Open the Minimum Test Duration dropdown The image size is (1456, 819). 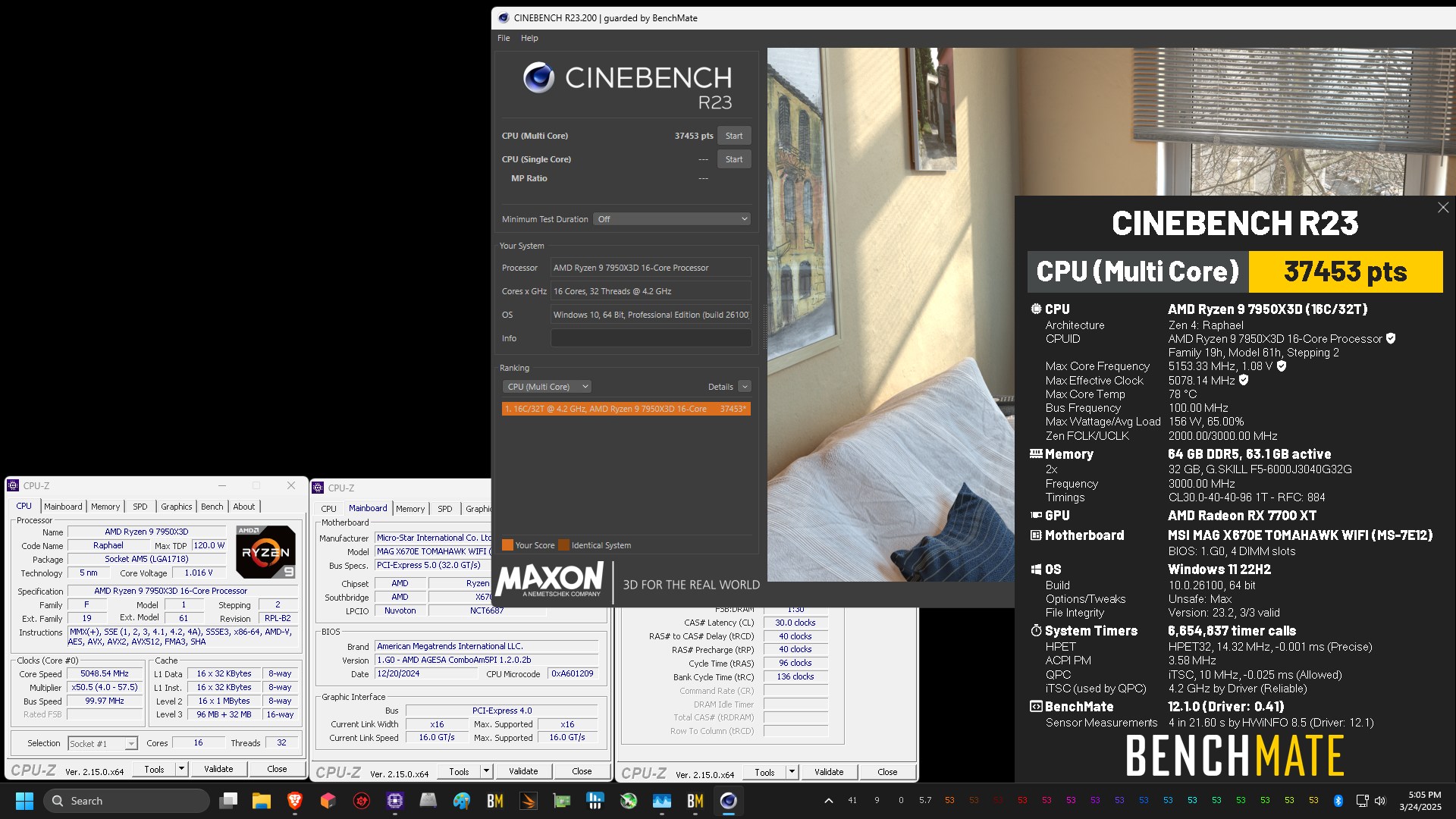[x=672, y=219]
